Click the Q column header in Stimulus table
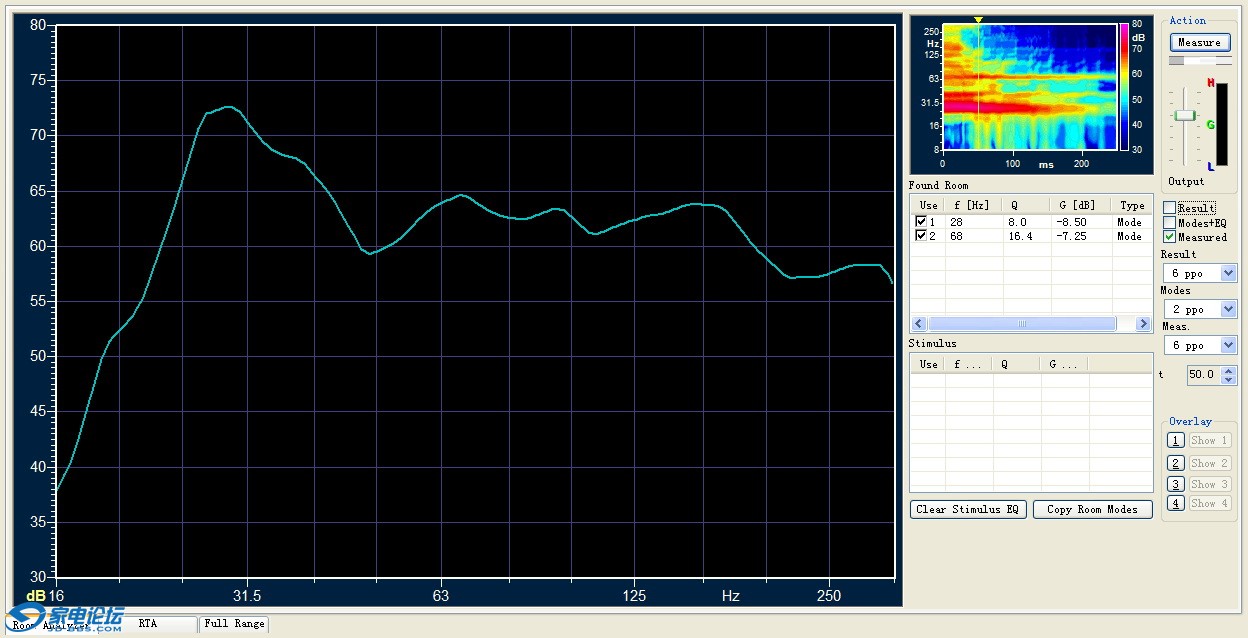1248x638 pixels. 1017,364
